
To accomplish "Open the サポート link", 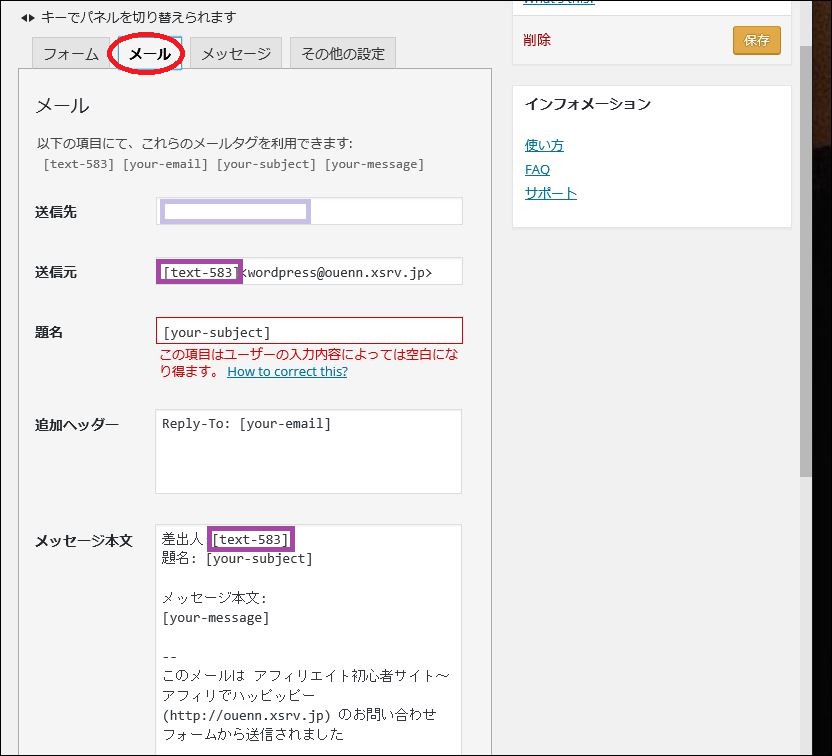I will (550, 193).
